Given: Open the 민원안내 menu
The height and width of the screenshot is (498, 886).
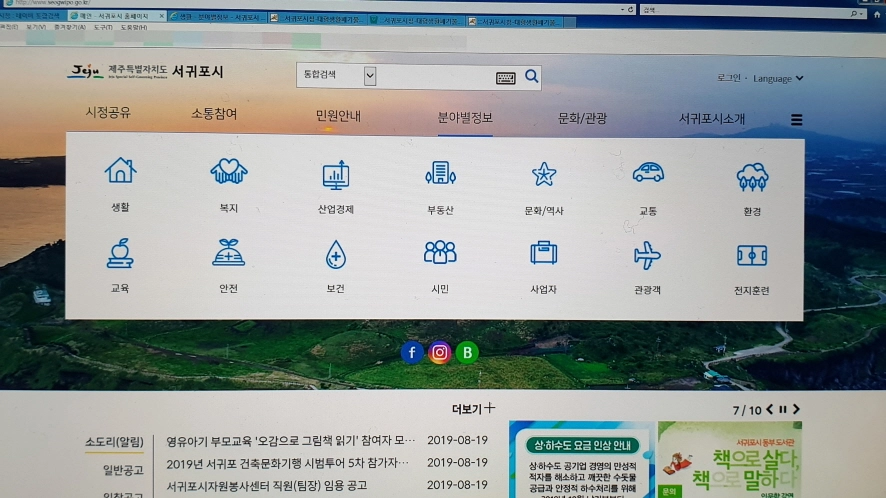Looking at the screenshot, I should pos(338,116).
